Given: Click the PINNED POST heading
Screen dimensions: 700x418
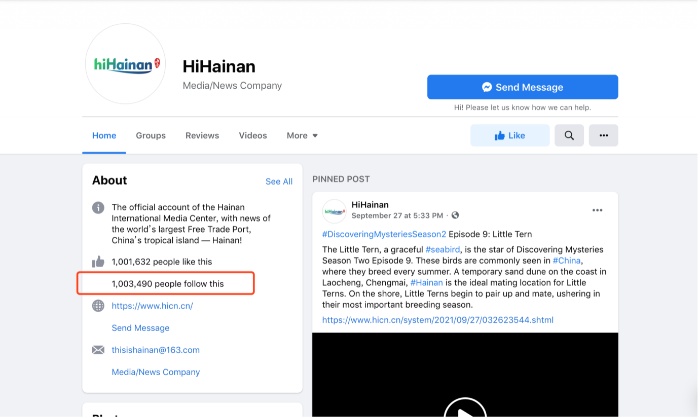Looking at the screenshot, I should [x=341, y=179].
